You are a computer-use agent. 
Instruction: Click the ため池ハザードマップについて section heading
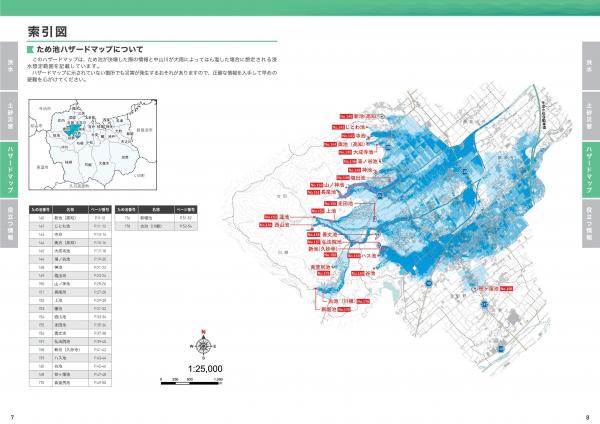point(89,49)
